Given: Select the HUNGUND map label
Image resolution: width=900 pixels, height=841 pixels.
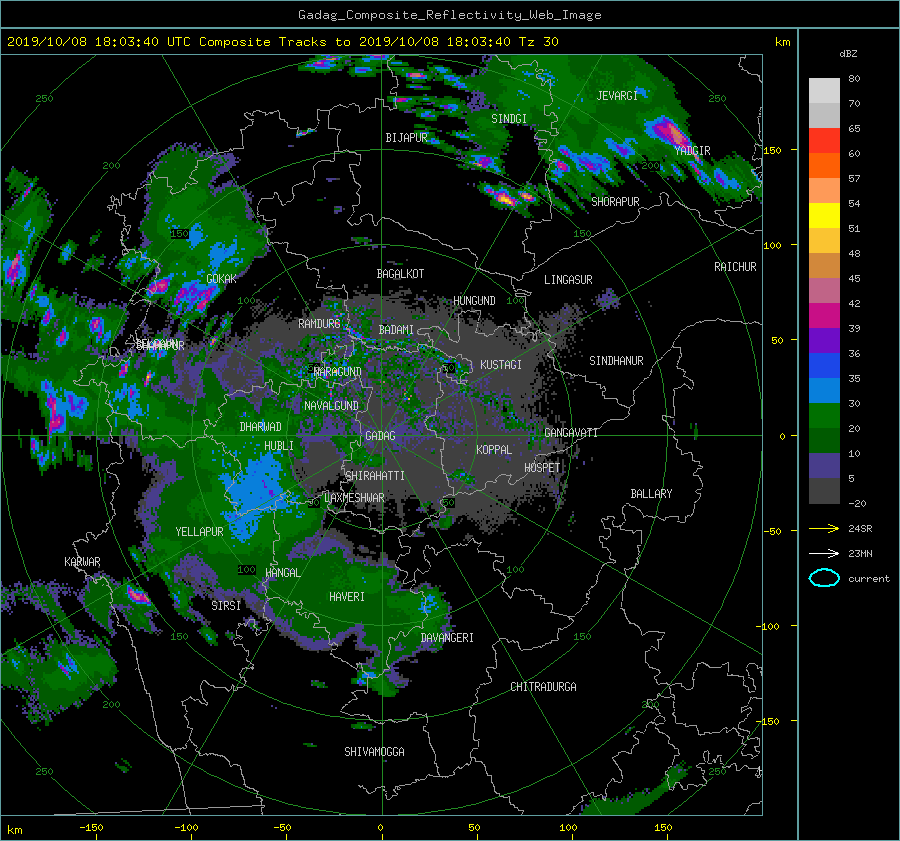Looking at the screenshot, I should click(x=474, y=301).
